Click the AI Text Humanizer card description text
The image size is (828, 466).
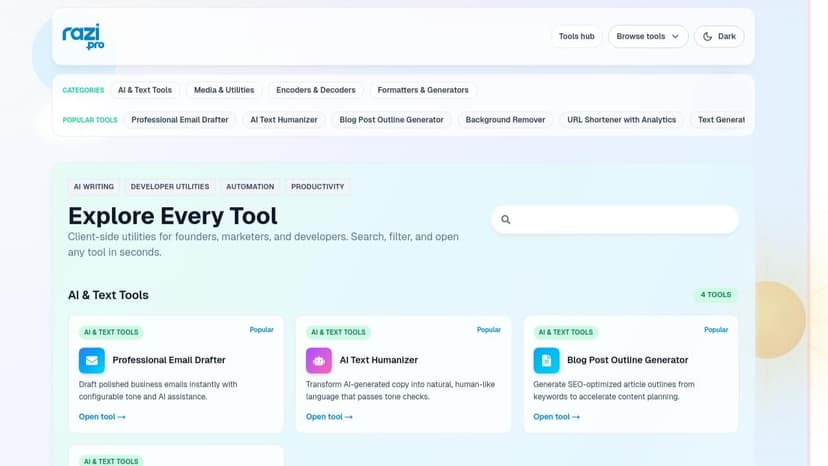coord(400,390)
